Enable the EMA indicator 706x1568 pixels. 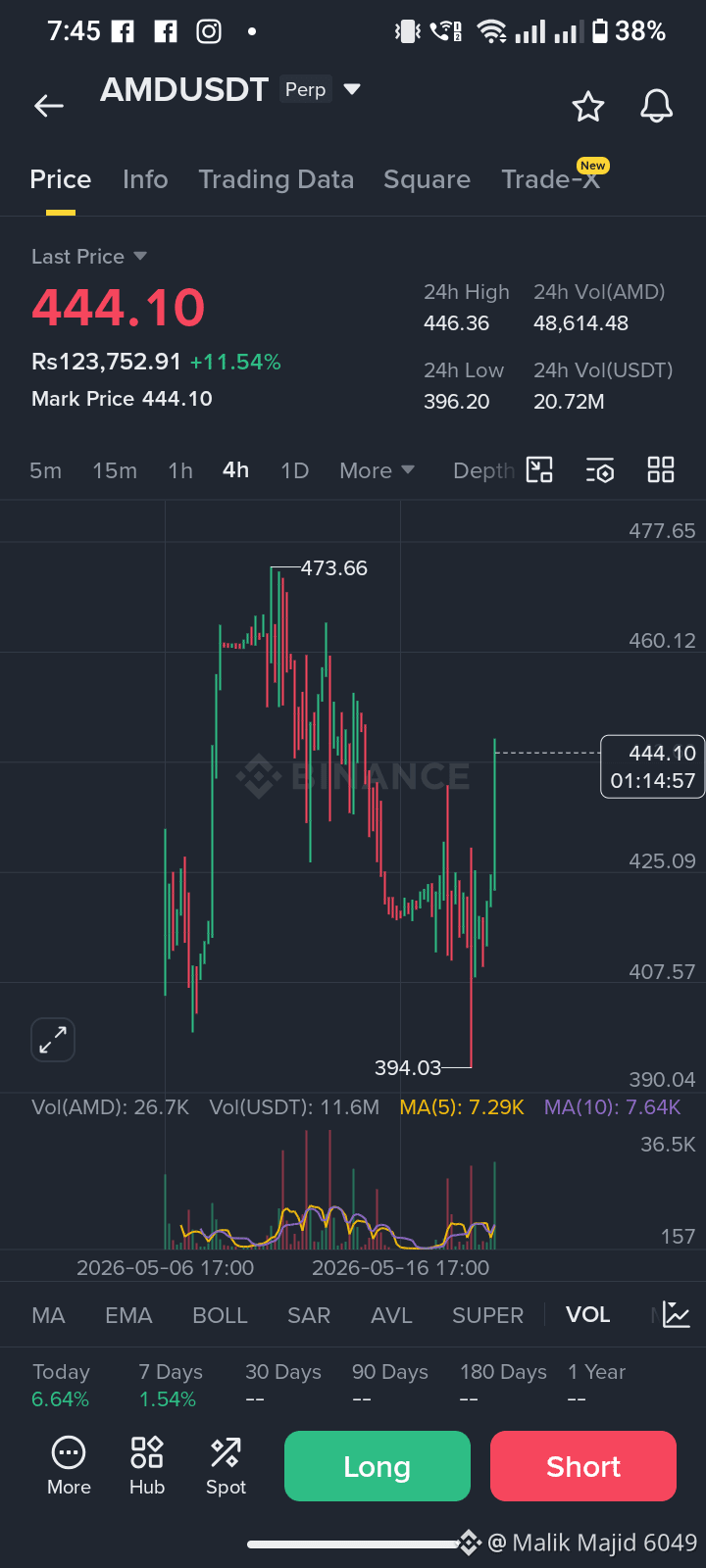[128, 1315]
